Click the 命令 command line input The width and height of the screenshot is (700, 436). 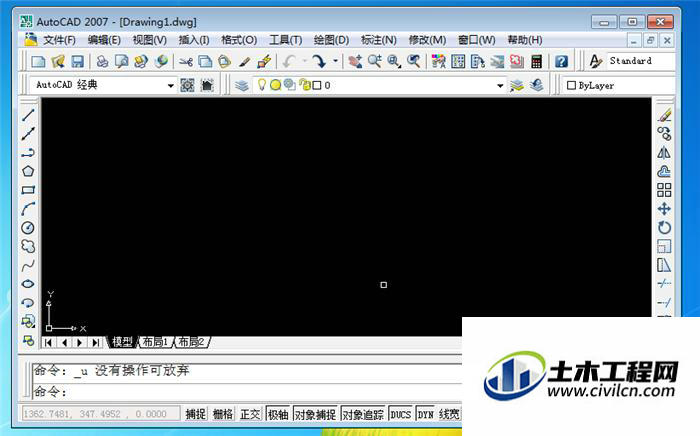[x=248, y=392]
